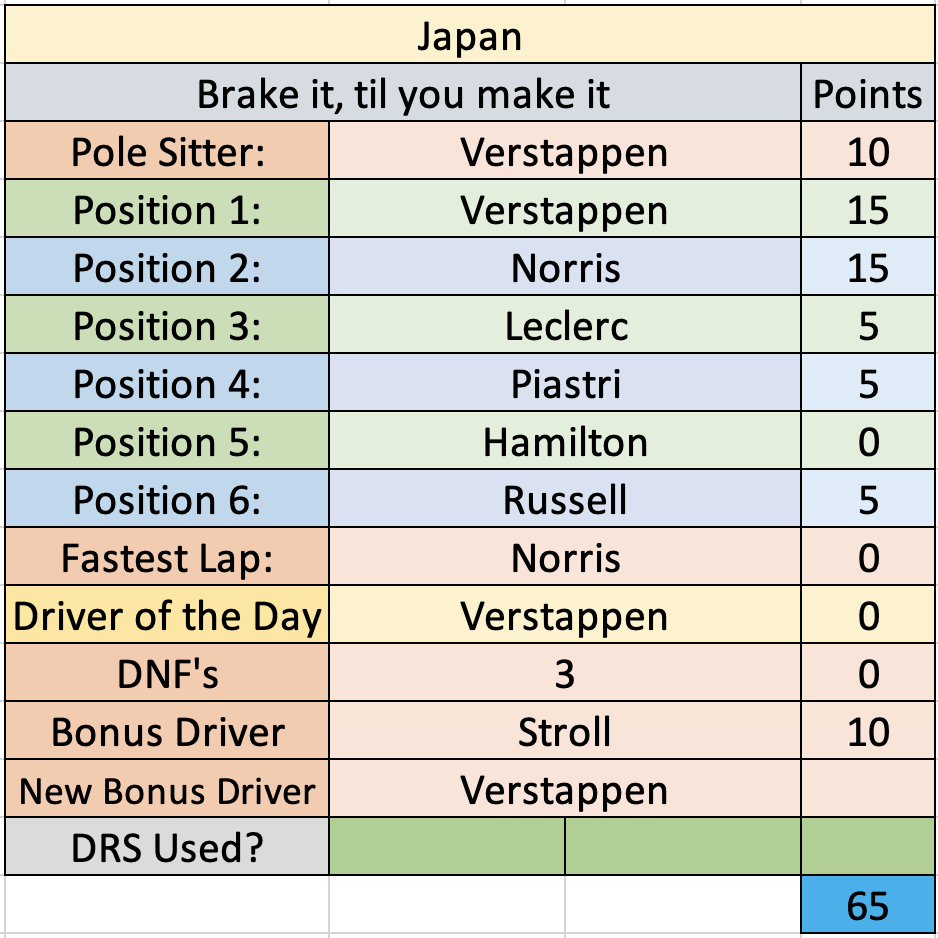Select the New Bonus Driver Verstappen cell
This screenshot has height=938, width=938.
click(565, 788)
